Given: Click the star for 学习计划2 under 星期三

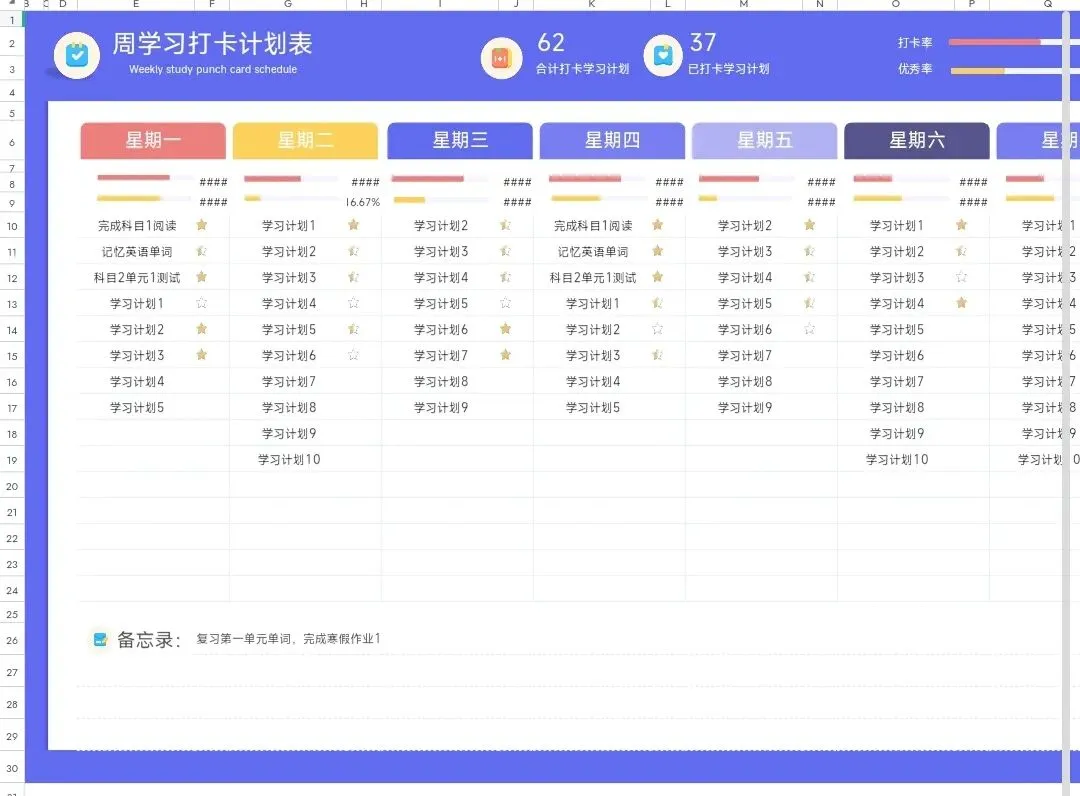Looking at the screenshot, I should 506,225.
